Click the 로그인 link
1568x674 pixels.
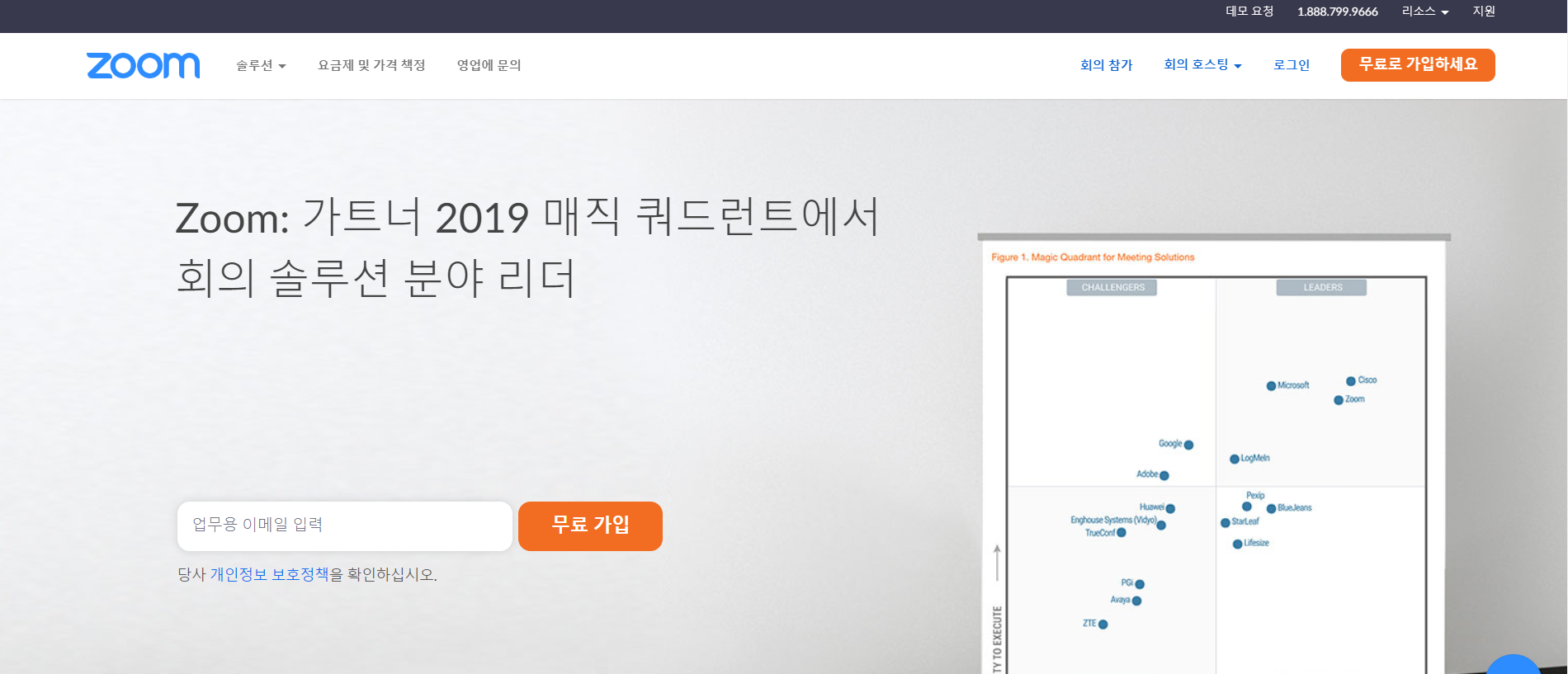tap(1292, 65)
